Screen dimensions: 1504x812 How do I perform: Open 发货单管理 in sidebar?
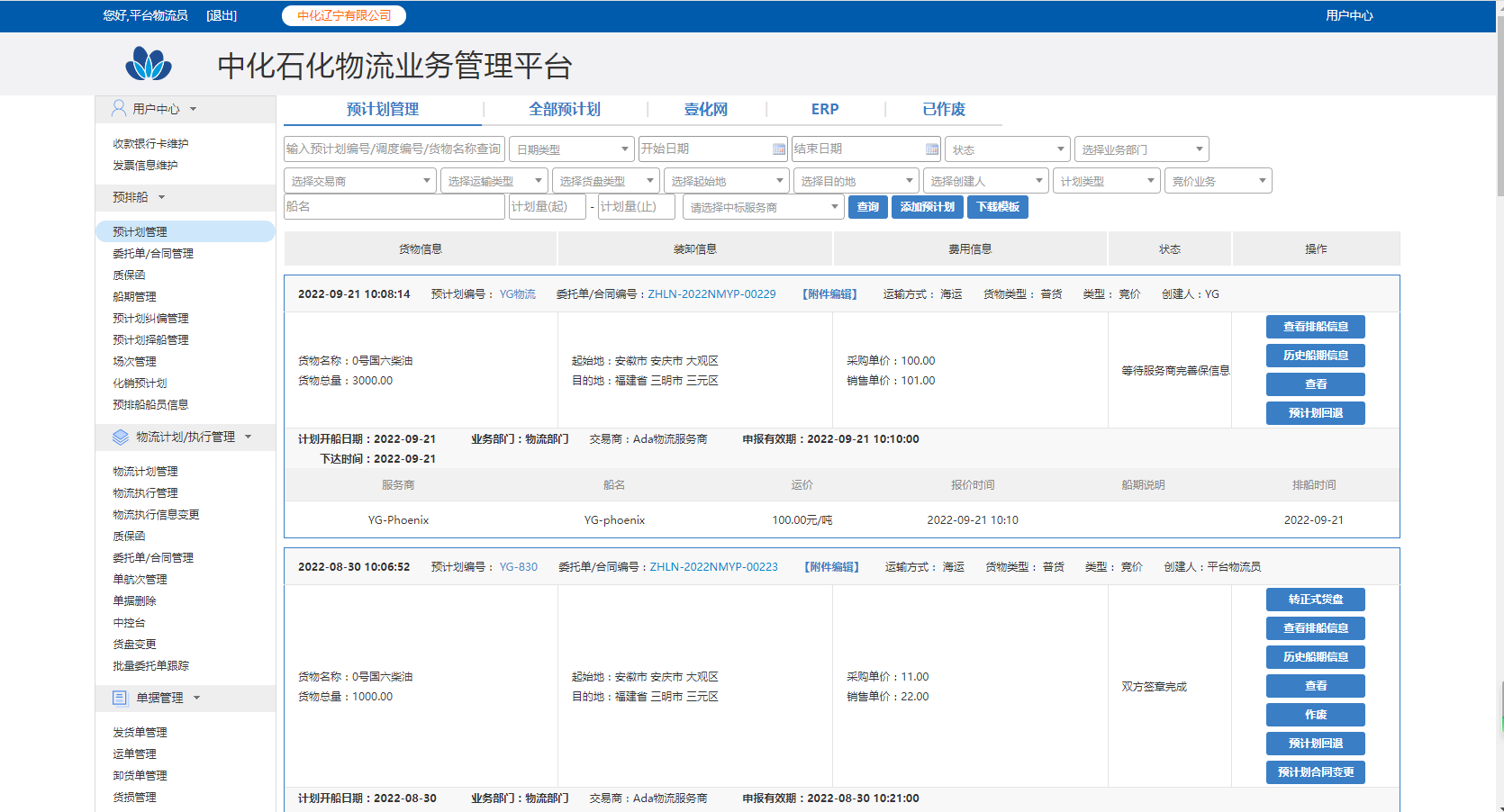point(140,733)
